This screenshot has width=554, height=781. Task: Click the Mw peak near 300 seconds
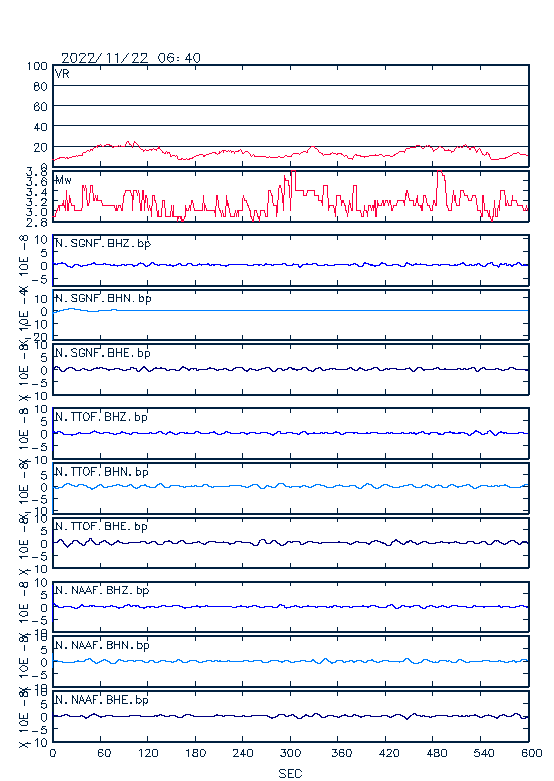tap(293, 172)
